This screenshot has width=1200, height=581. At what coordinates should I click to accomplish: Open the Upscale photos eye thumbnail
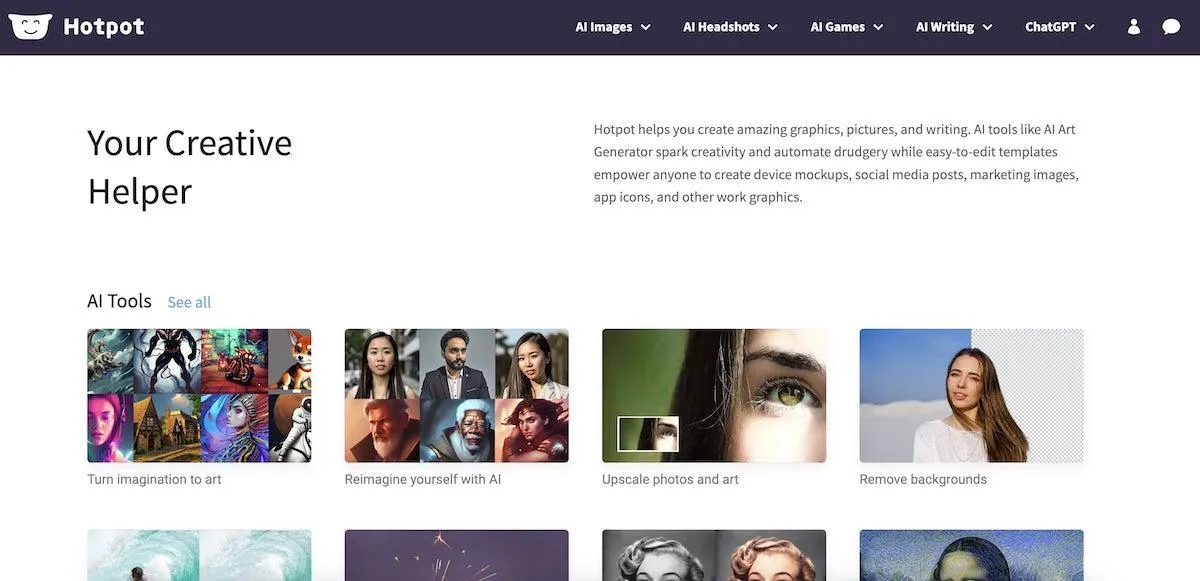click(714, 396)
